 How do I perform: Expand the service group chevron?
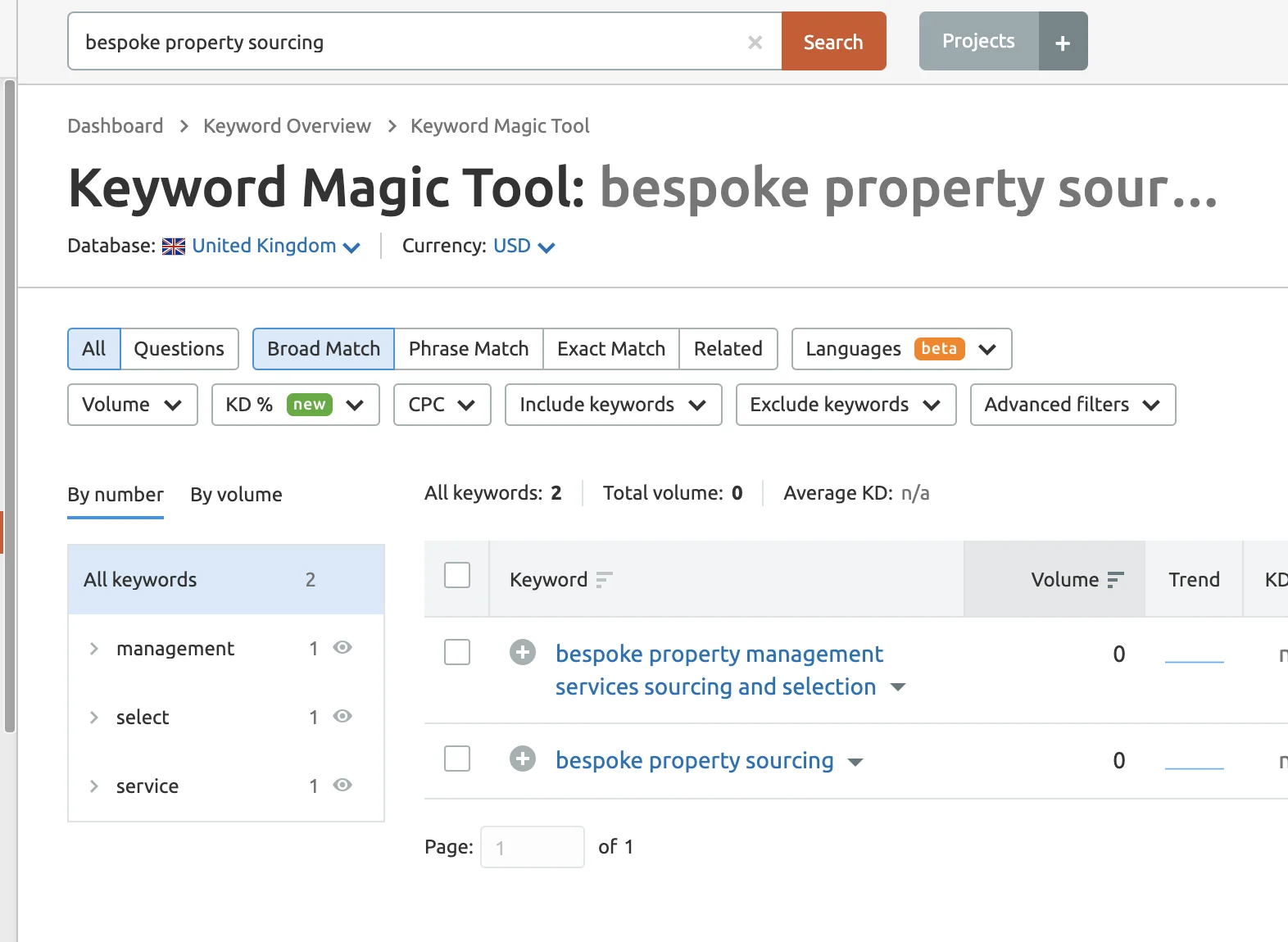click(x=94, y=786)
